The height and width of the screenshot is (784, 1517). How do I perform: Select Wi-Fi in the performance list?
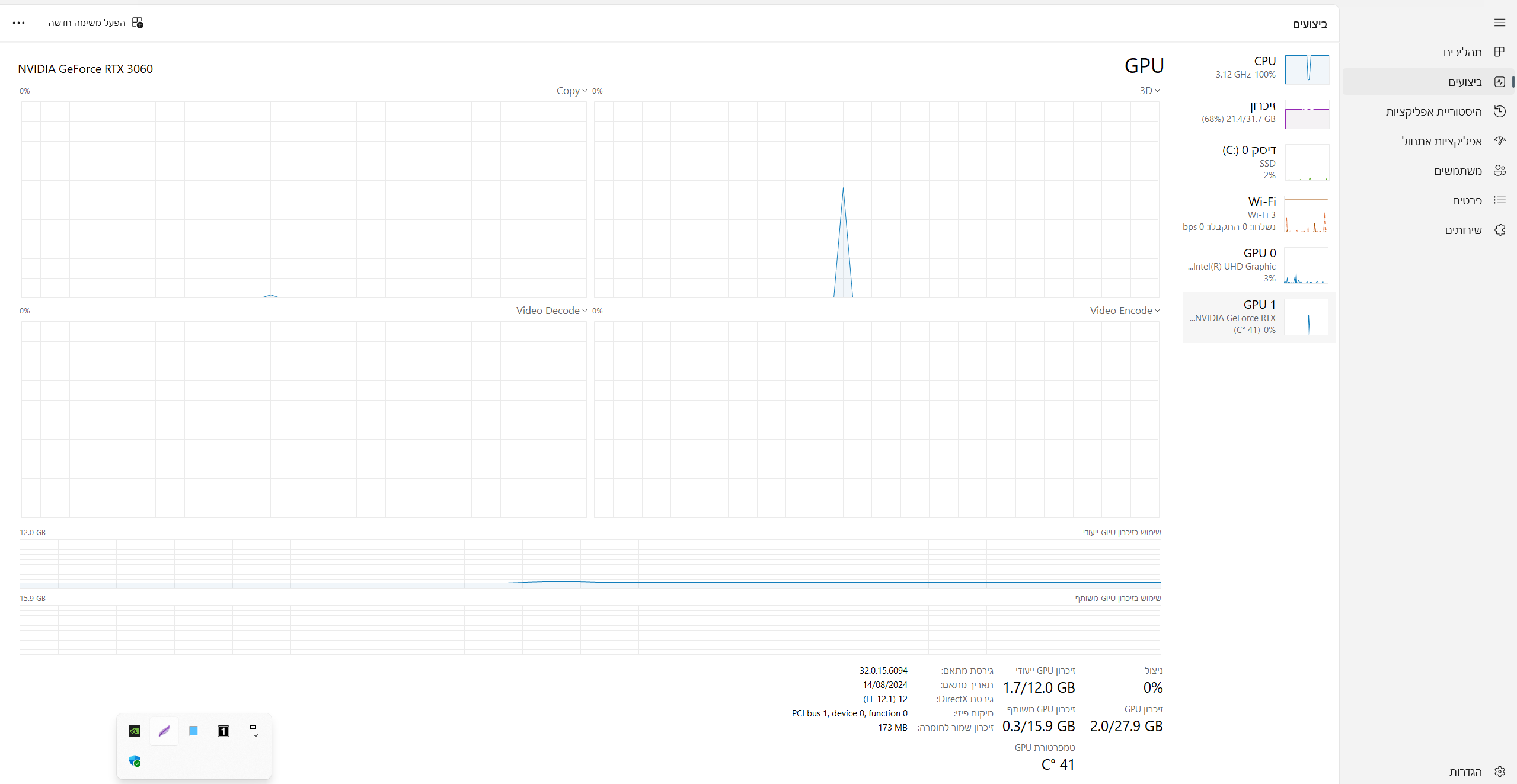(1259, 213)
